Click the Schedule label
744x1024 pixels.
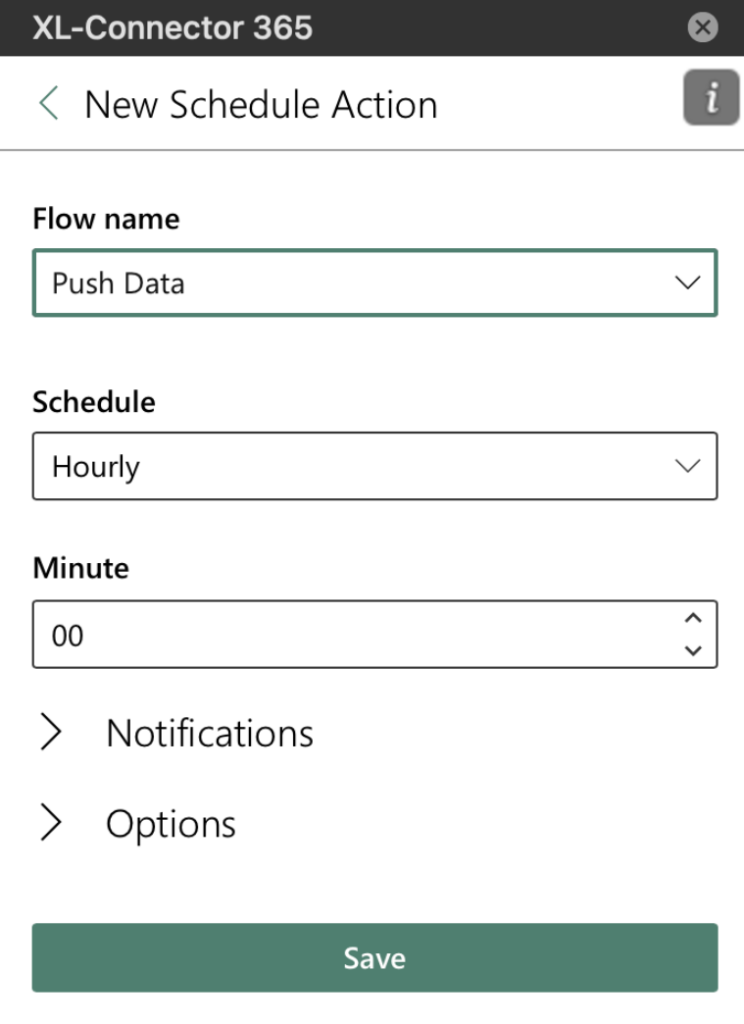tap(94, 402)
